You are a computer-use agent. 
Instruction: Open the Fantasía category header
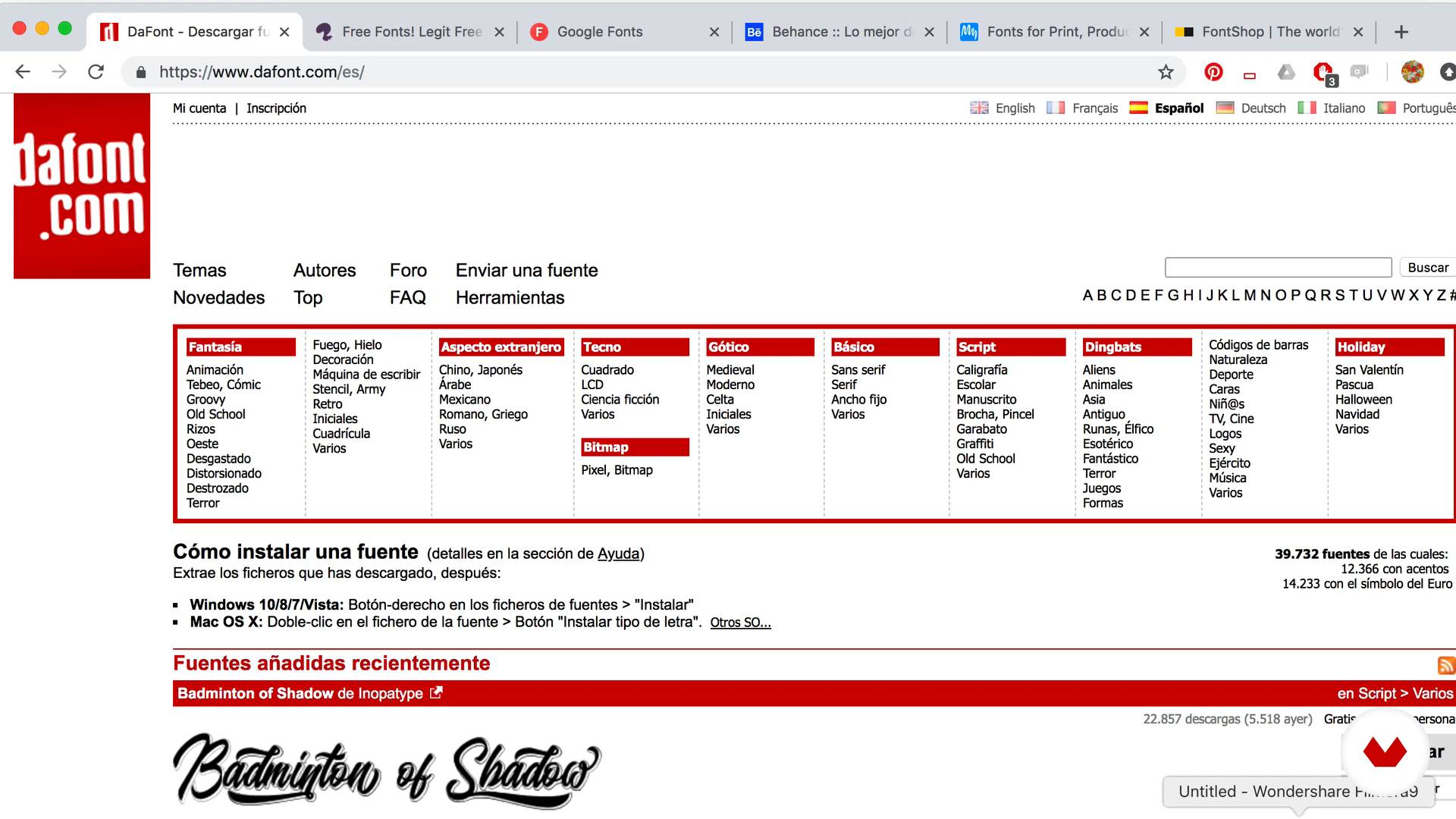pyautogui.click(x=240, y=347)
